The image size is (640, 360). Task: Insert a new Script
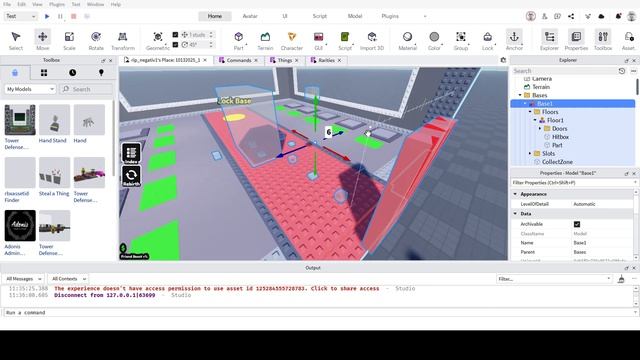[345, 40]
